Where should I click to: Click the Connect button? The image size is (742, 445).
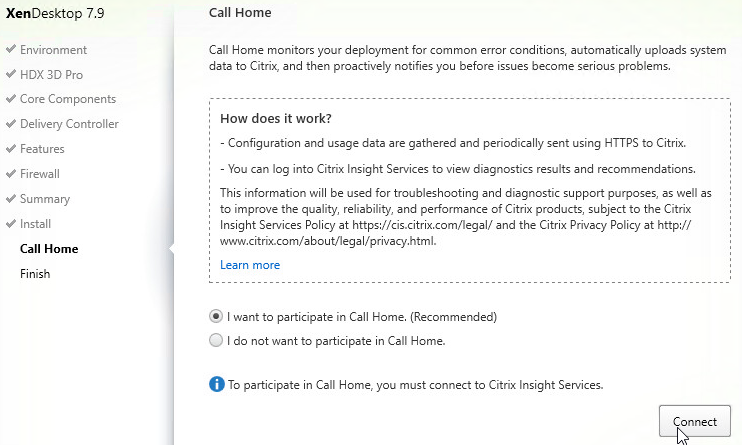[695, 421]
